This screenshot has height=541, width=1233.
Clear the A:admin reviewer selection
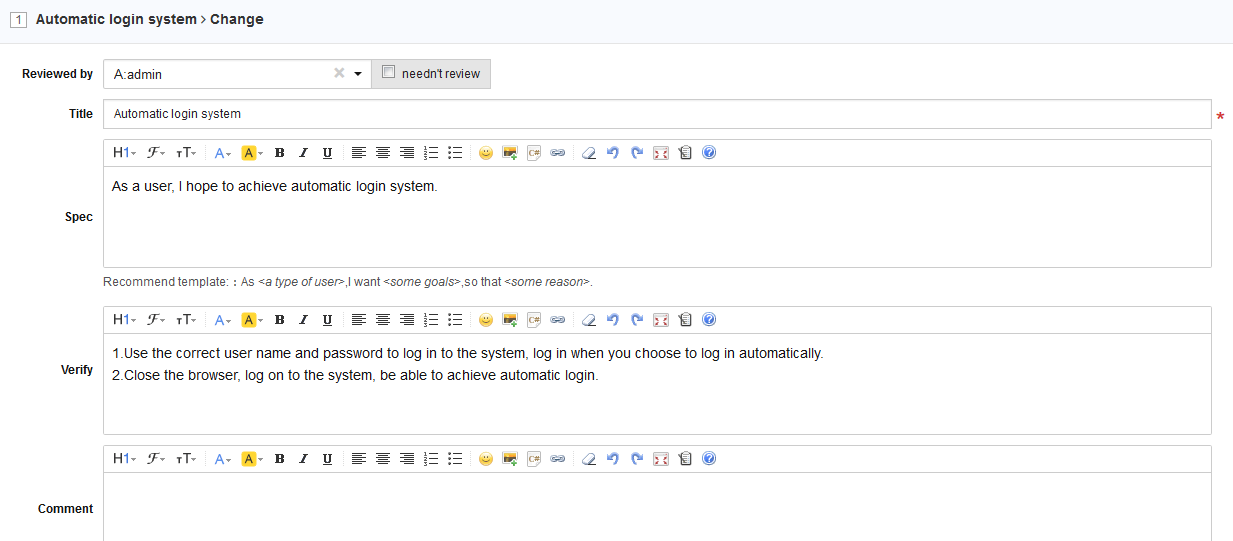(339, 73)
